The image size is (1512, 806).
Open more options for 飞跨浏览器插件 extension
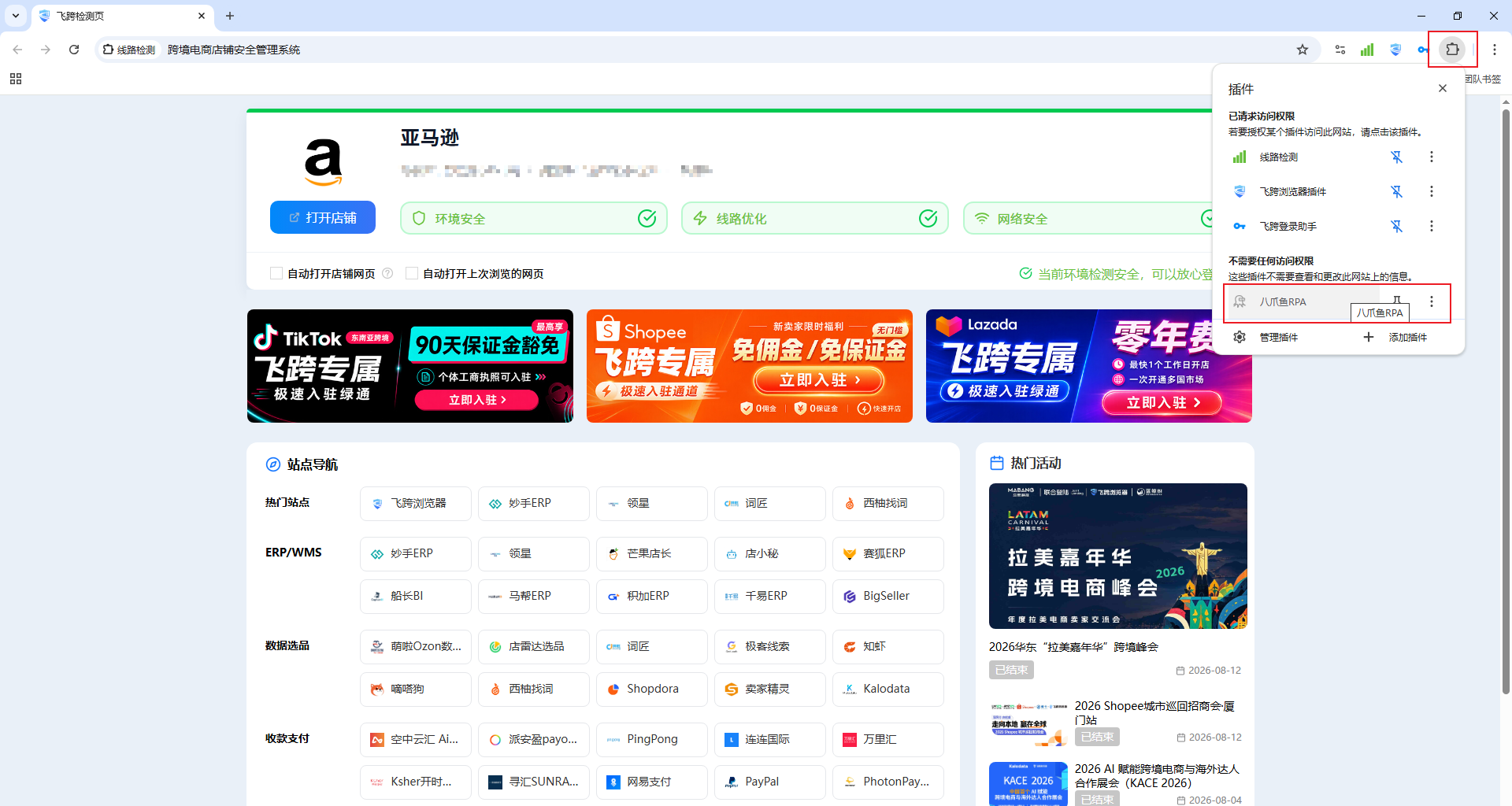[1432, 192]
